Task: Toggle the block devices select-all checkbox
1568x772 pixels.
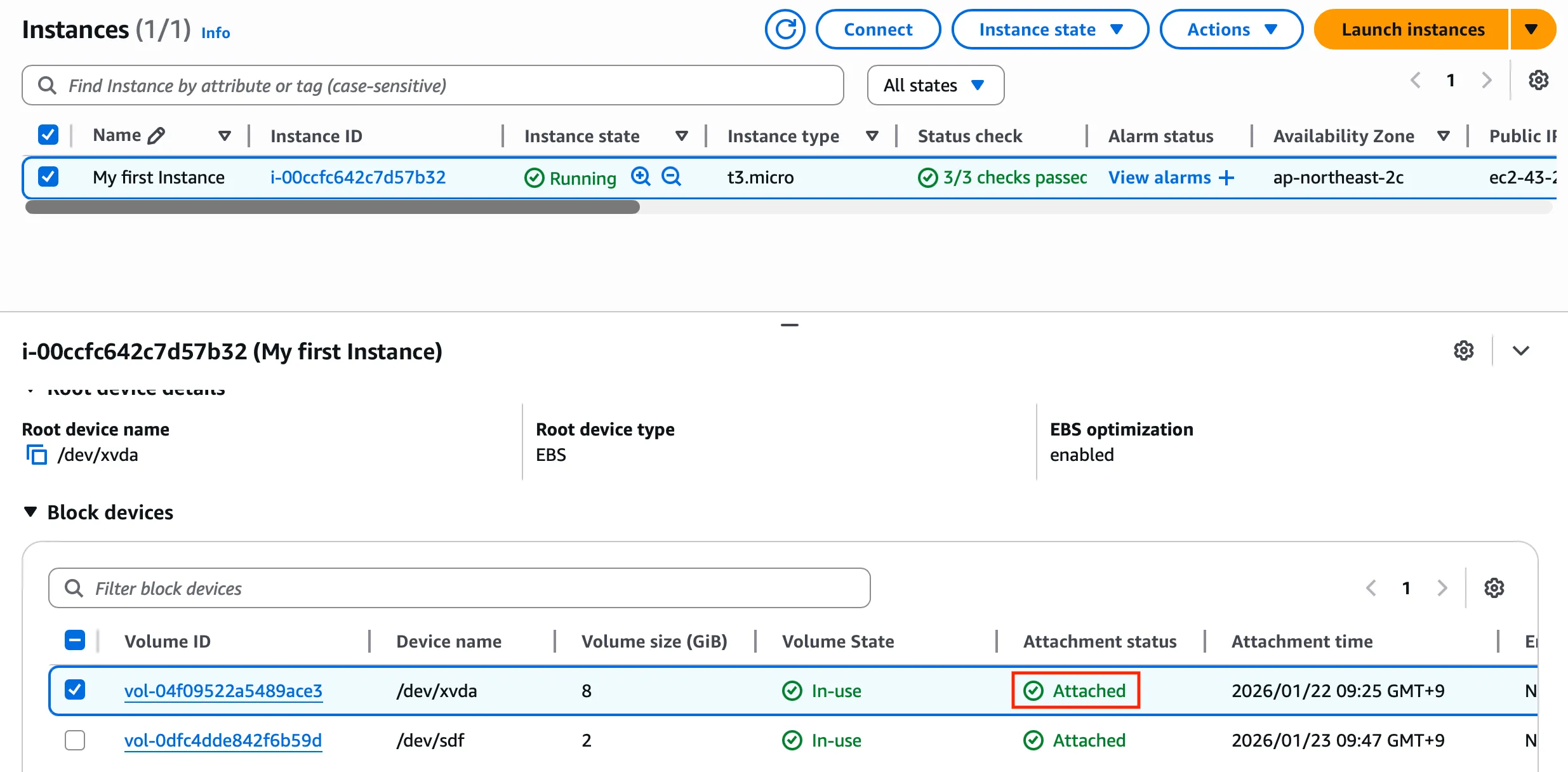Action: [x=75, y=640]
